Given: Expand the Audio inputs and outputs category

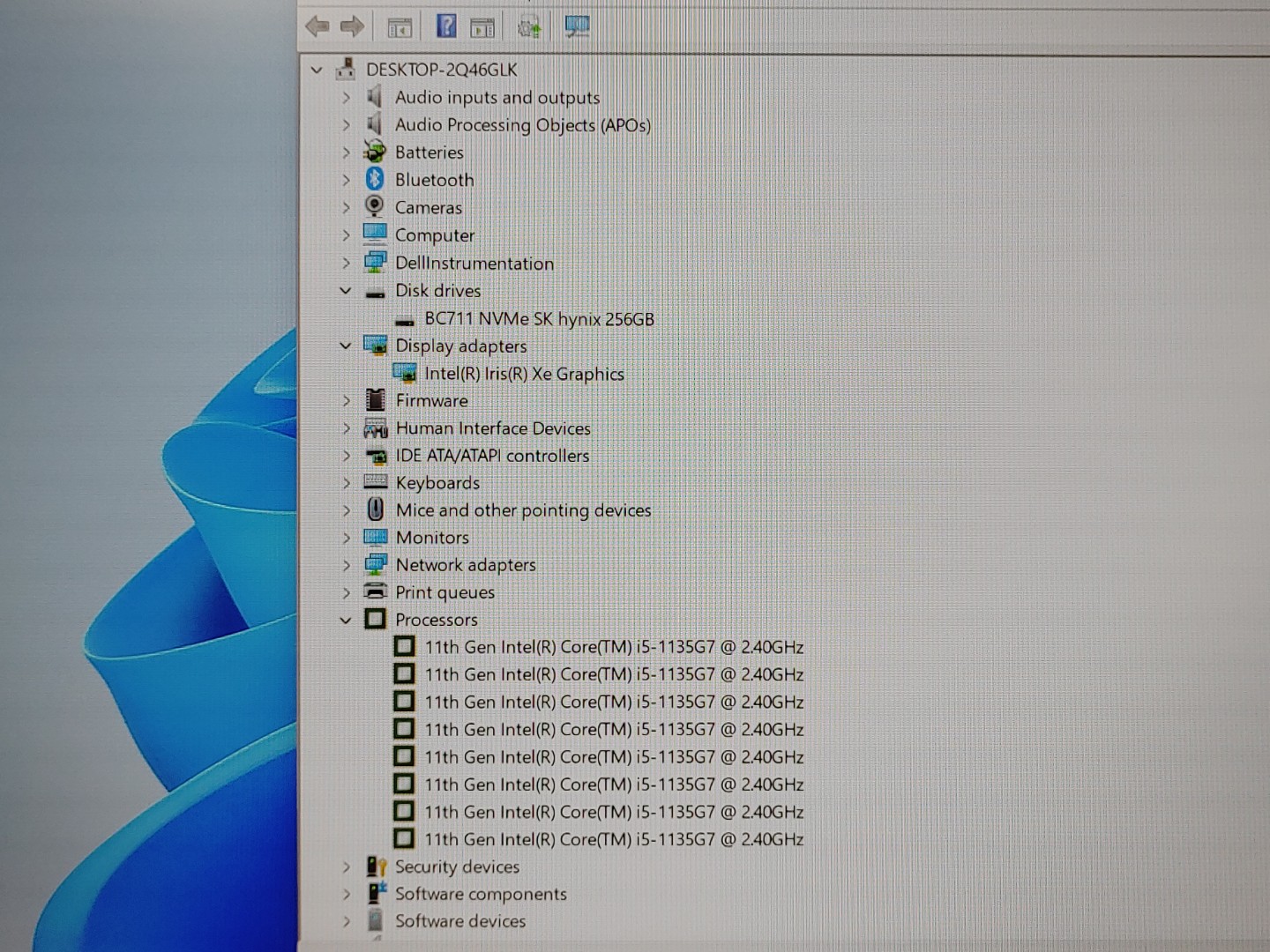Looking at the screenshot, I should [x=346, y=98].
